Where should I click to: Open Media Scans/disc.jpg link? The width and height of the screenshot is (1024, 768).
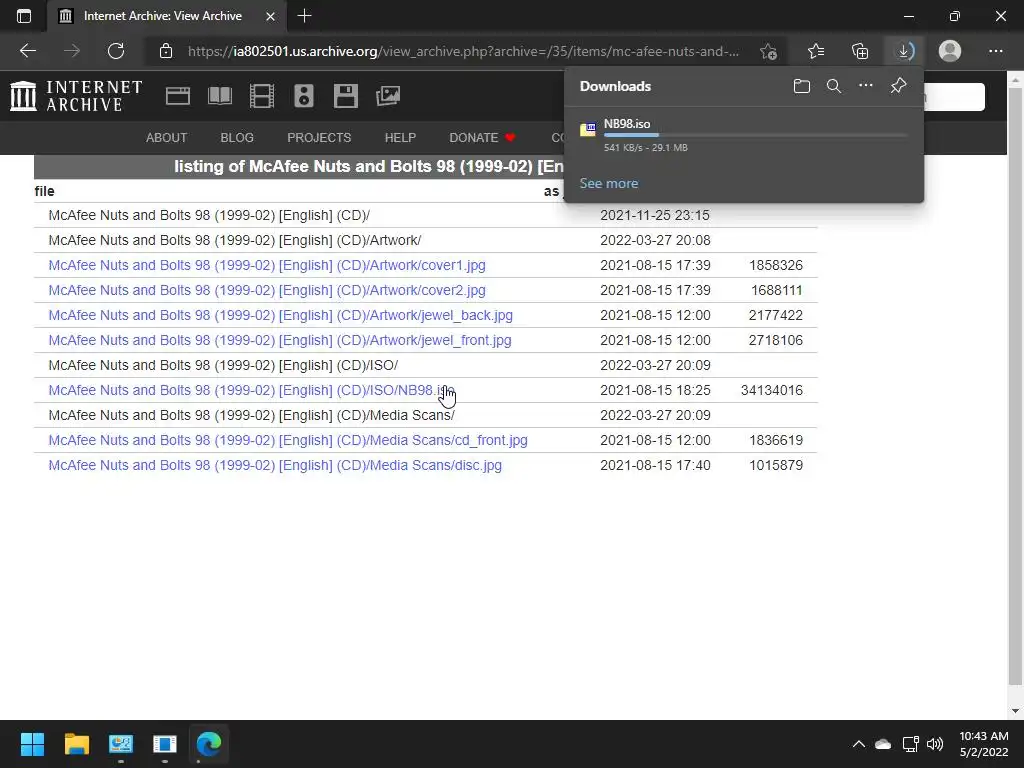[276, 465]
